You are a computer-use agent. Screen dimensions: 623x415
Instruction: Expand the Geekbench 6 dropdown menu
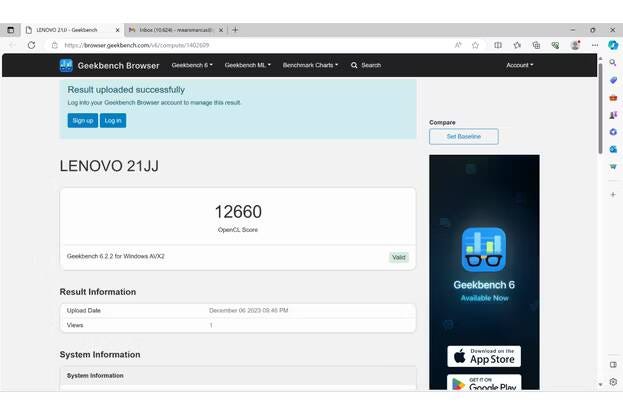[190, 65]
